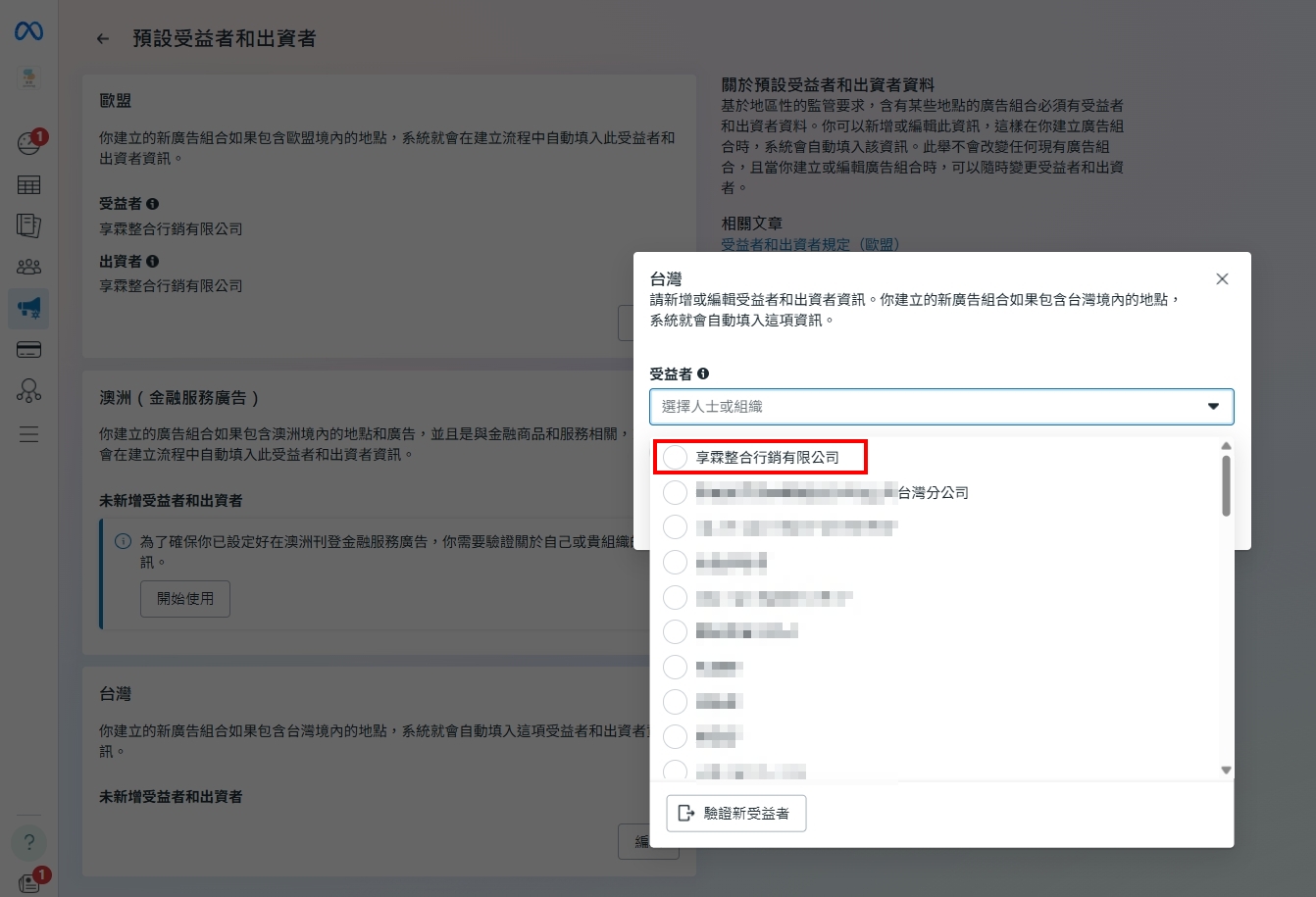This screenshot has height=897, width=1316.
Task: Open the audiences people icon in sidebar
Action: [28, 267]
